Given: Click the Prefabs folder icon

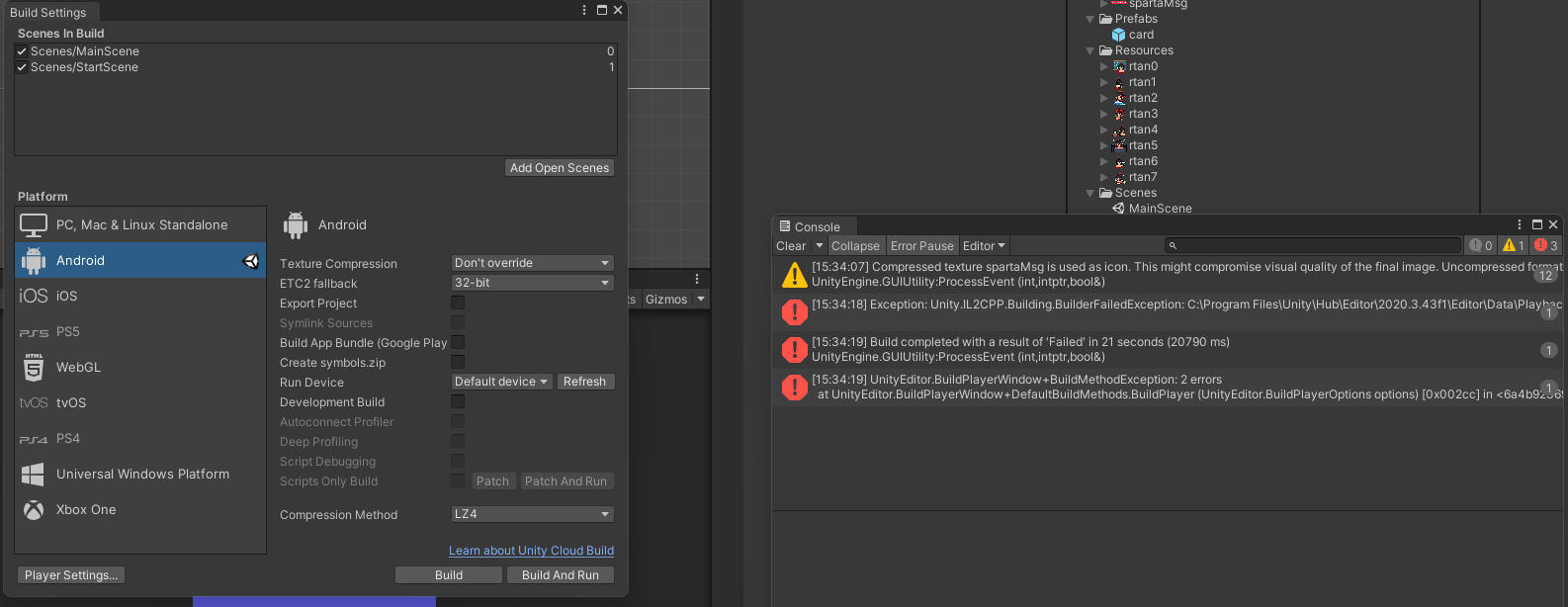Looking at the screenshot, I should (1106, 19).
